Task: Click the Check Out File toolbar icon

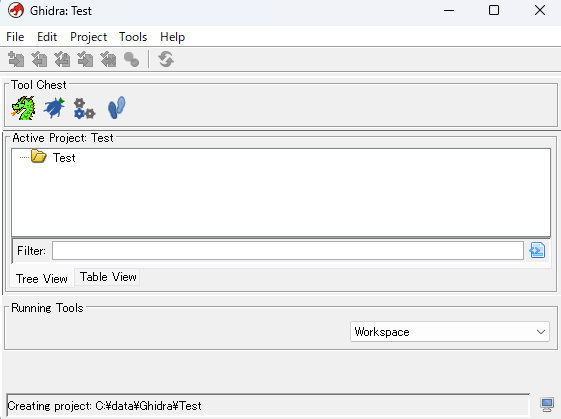Action: (39, 59)
